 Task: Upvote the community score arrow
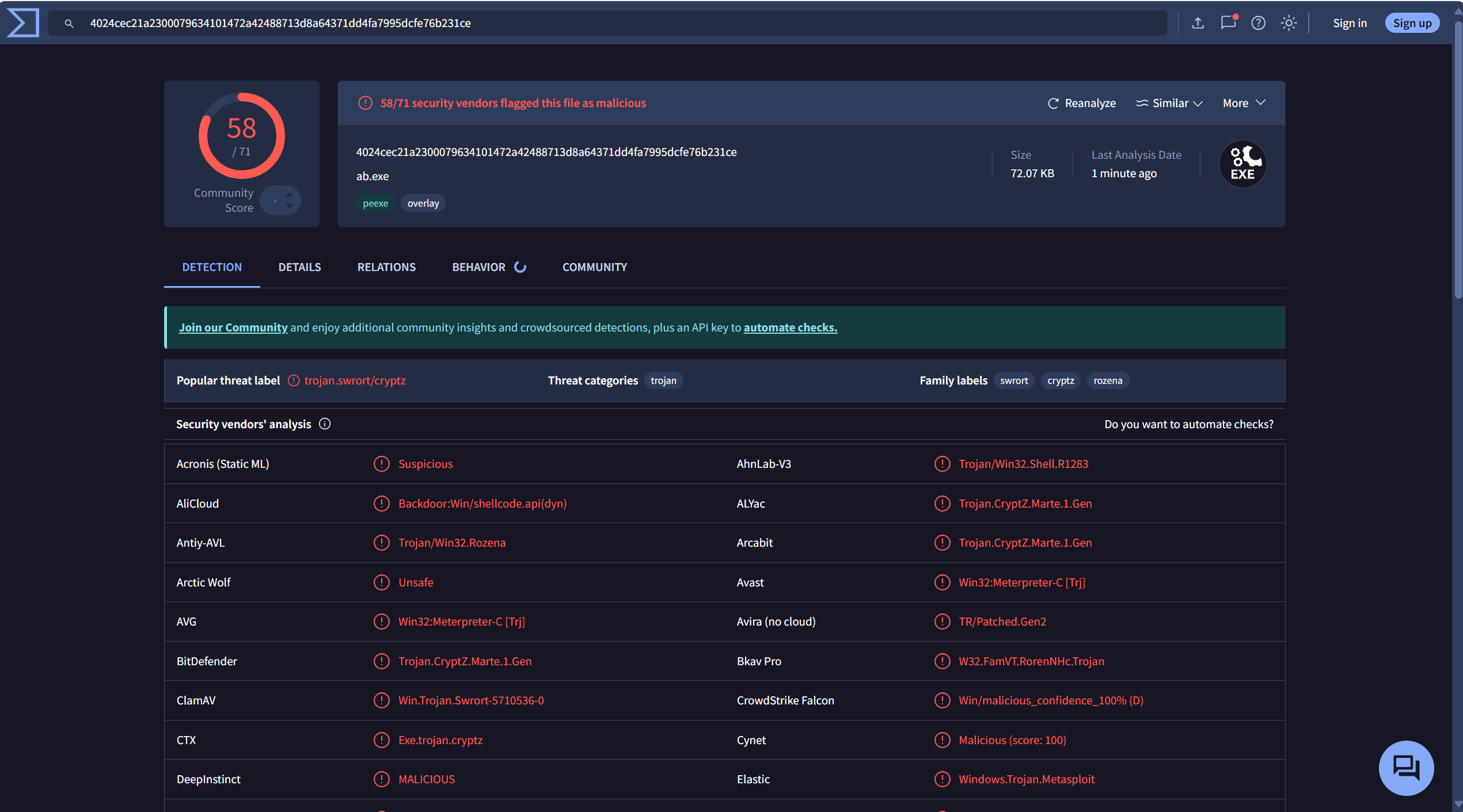click(x=290, y=195)
